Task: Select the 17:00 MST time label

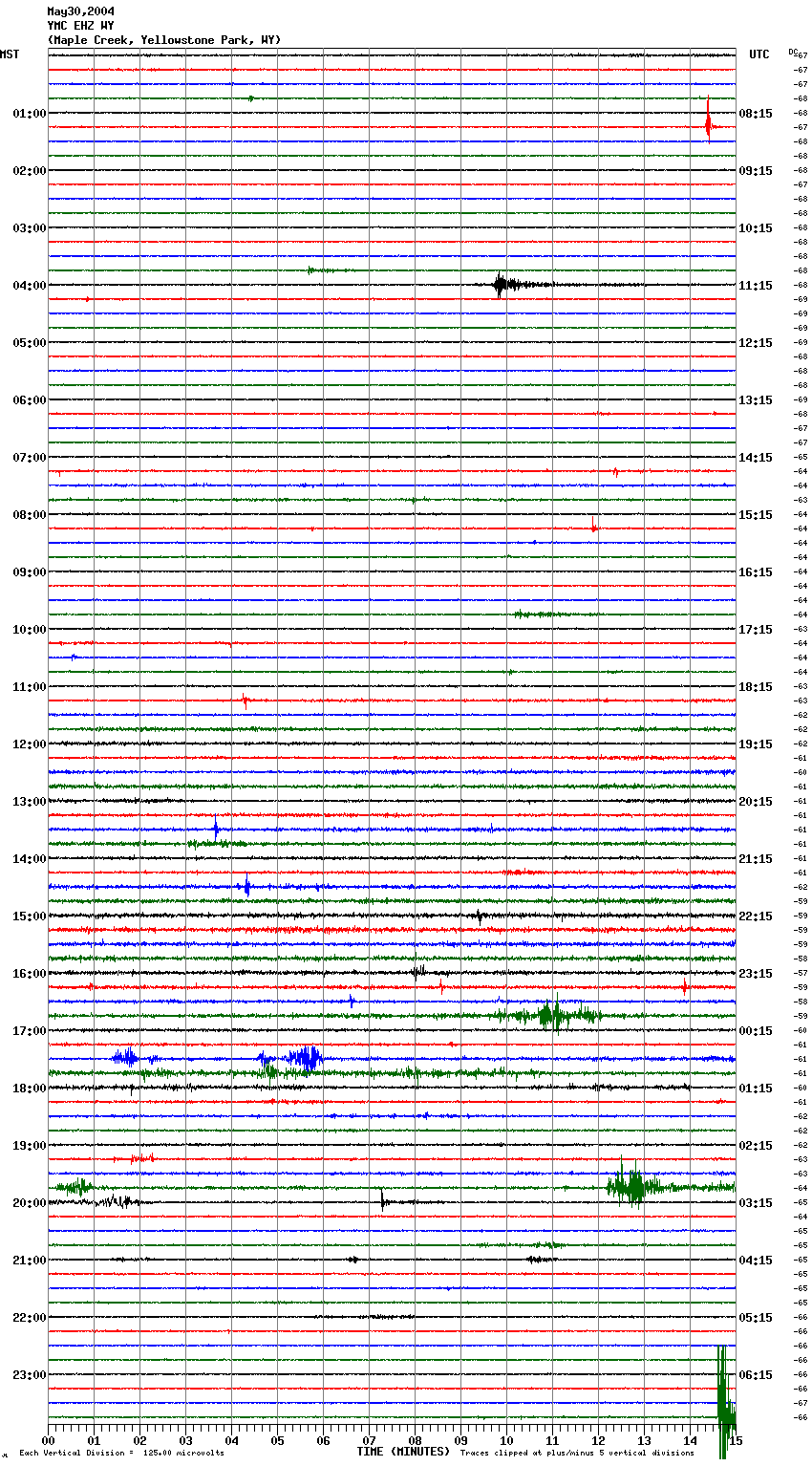Action: (30, 1031)
